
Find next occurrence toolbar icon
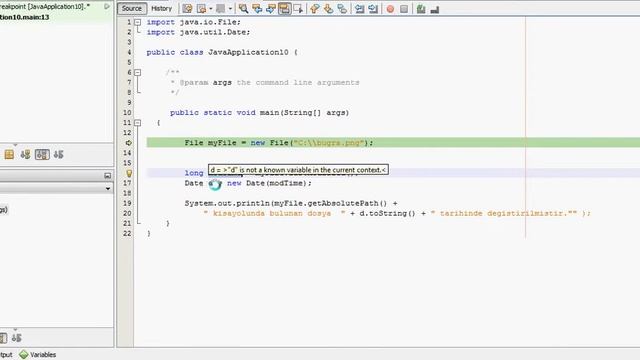271,9
